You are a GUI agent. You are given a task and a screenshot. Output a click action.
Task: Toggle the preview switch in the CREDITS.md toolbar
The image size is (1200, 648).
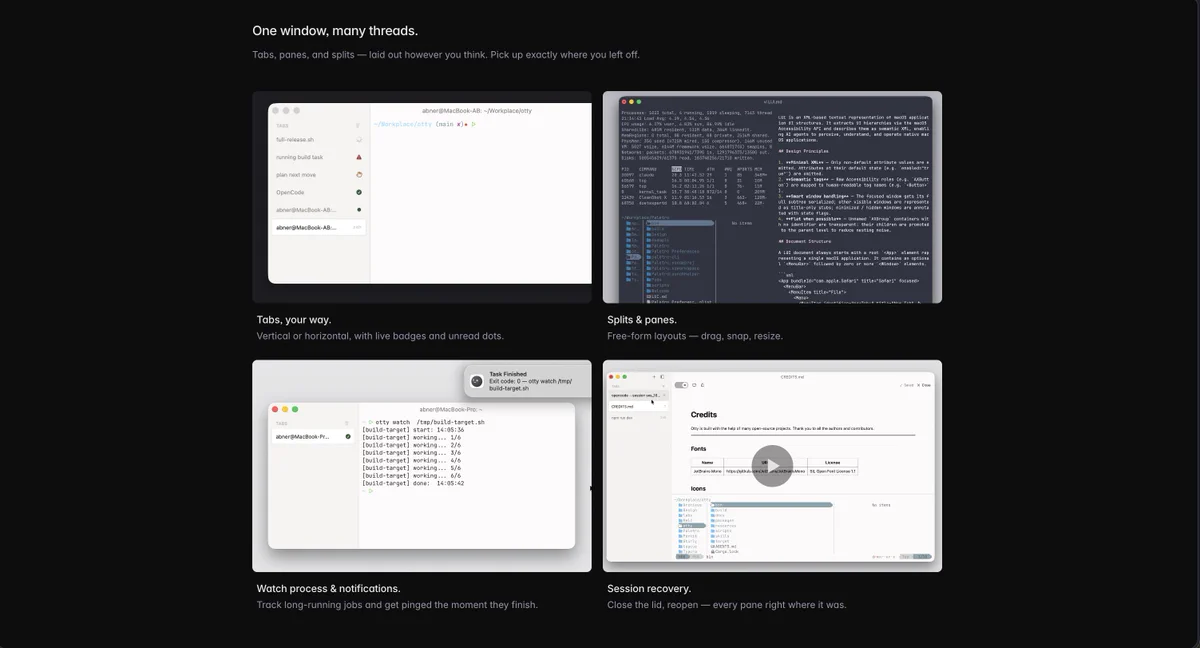[681, 385]
